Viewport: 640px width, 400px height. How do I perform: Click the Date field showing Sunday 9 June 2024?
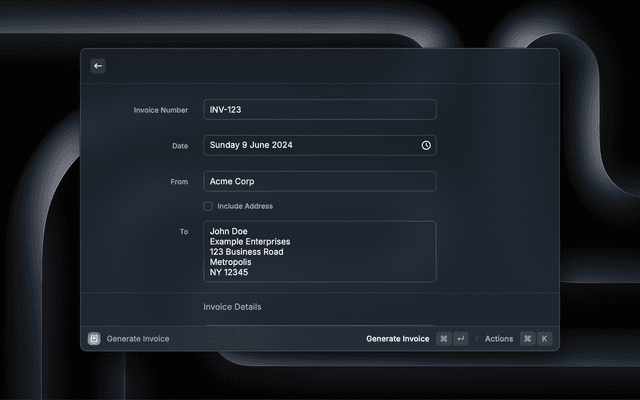(x=310, y=145)
